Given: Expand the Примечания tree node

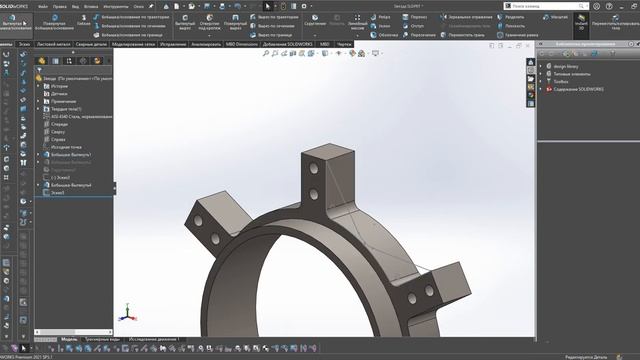Looking at the screenshot, I should point(39,102).
